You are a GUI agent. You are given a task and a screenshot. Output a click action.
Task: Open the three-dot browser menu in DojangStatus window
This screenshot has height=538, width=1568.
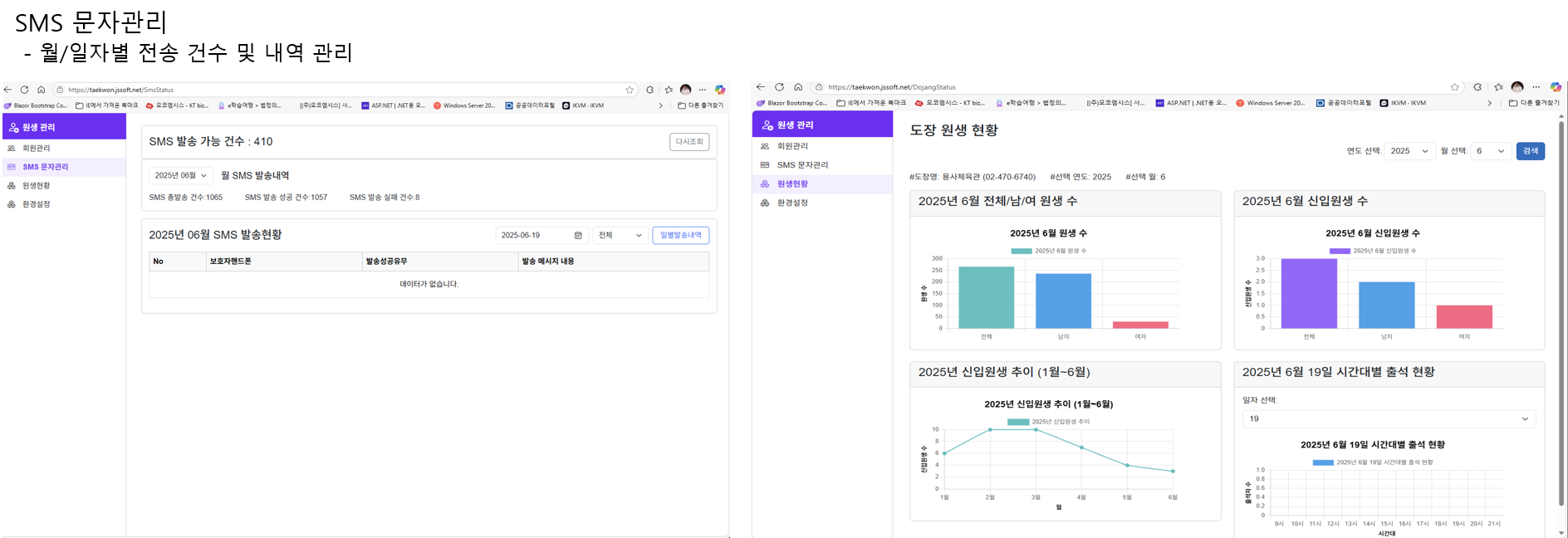(x=1536, y=86)
